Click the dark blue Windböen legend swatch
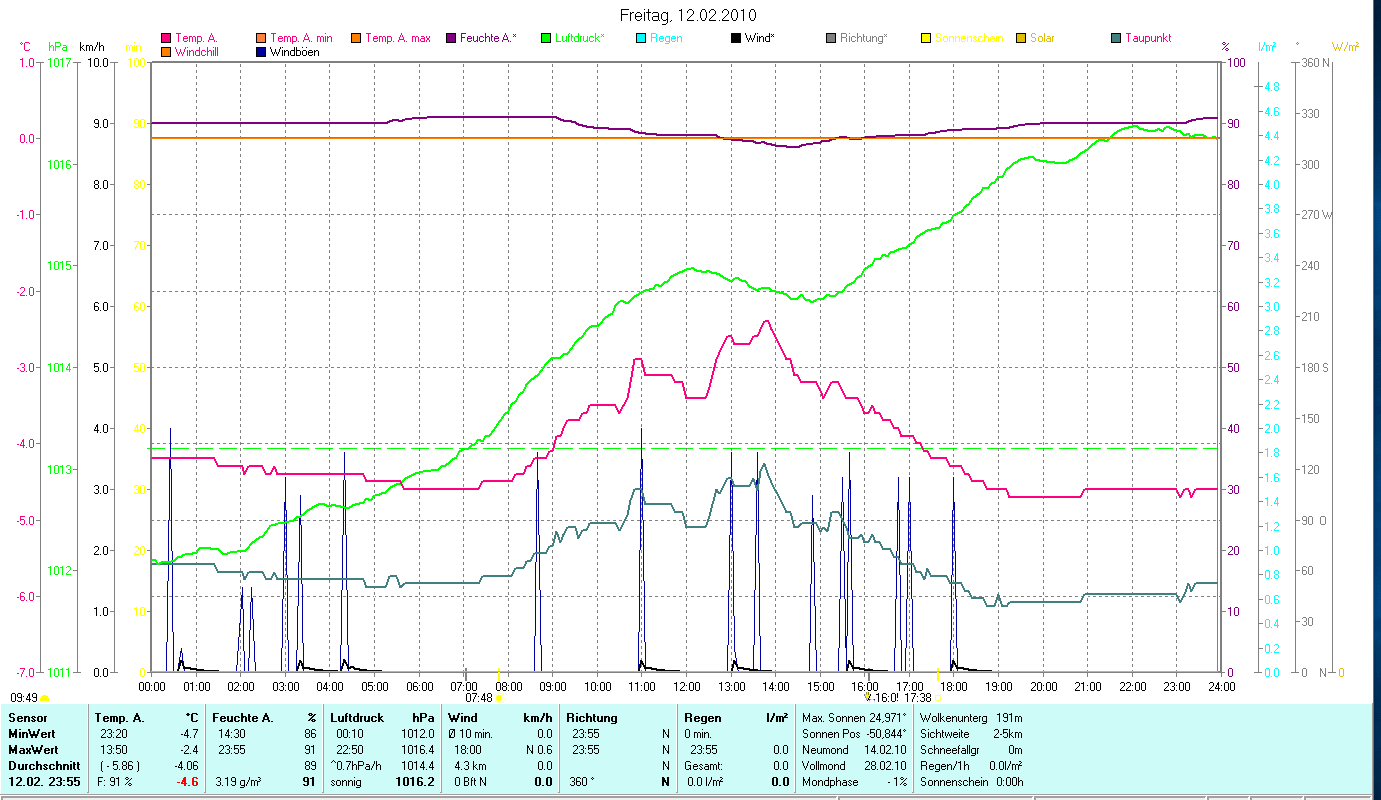 click(x=261, y=51)
